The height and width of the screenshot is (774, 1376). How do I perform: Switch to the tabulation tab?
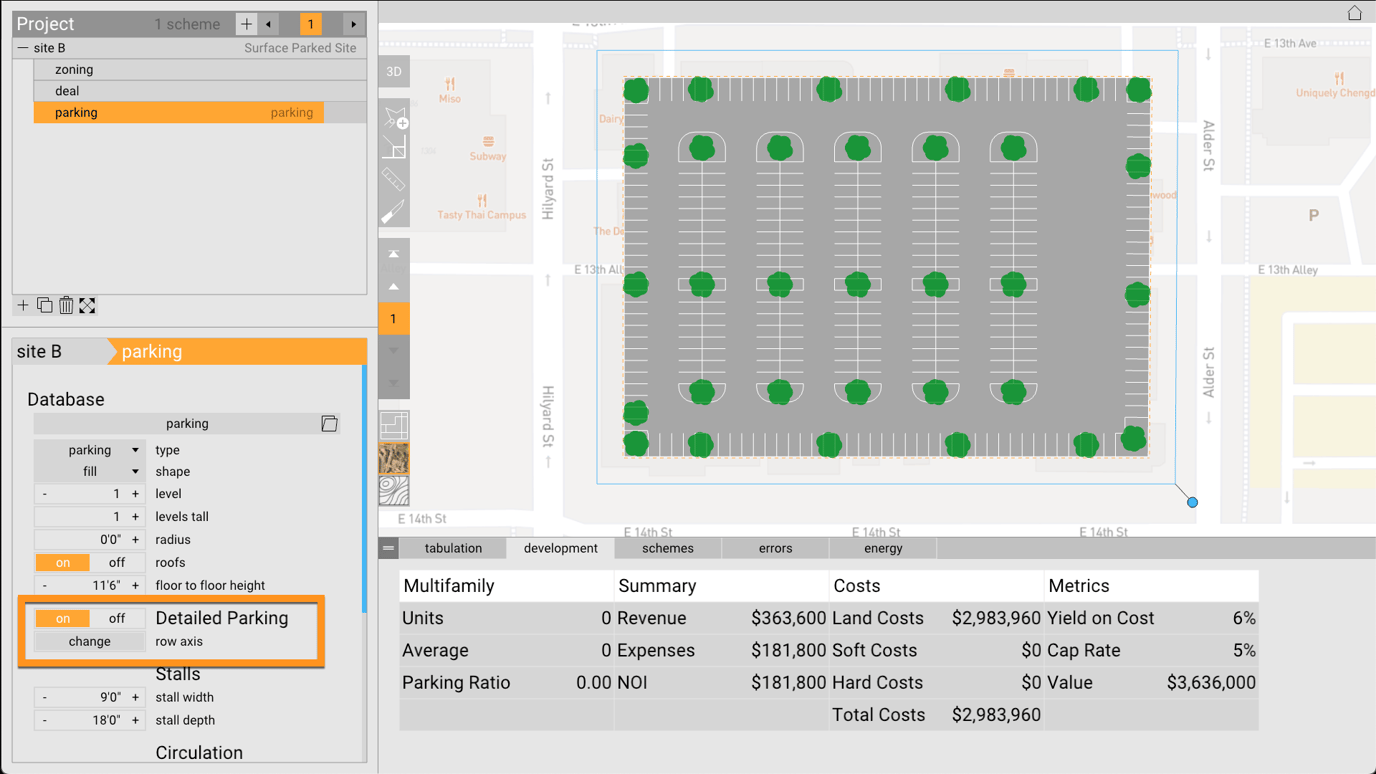453,548
